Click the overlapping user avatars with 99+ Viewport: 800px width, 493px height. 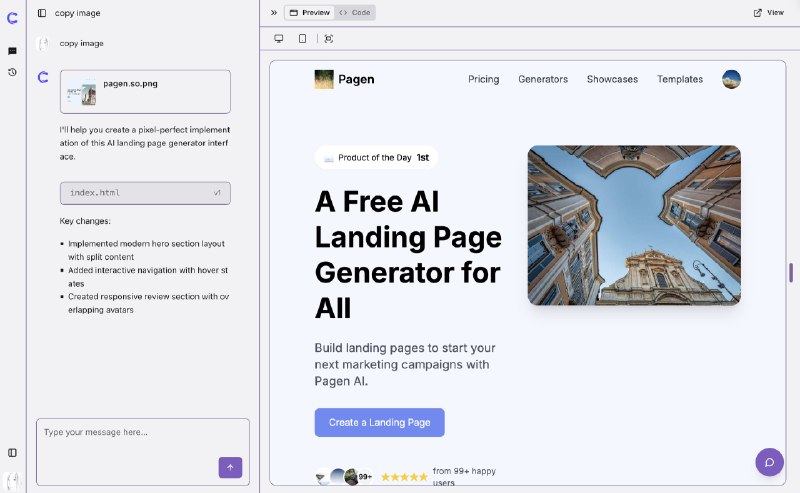point(343,477)
